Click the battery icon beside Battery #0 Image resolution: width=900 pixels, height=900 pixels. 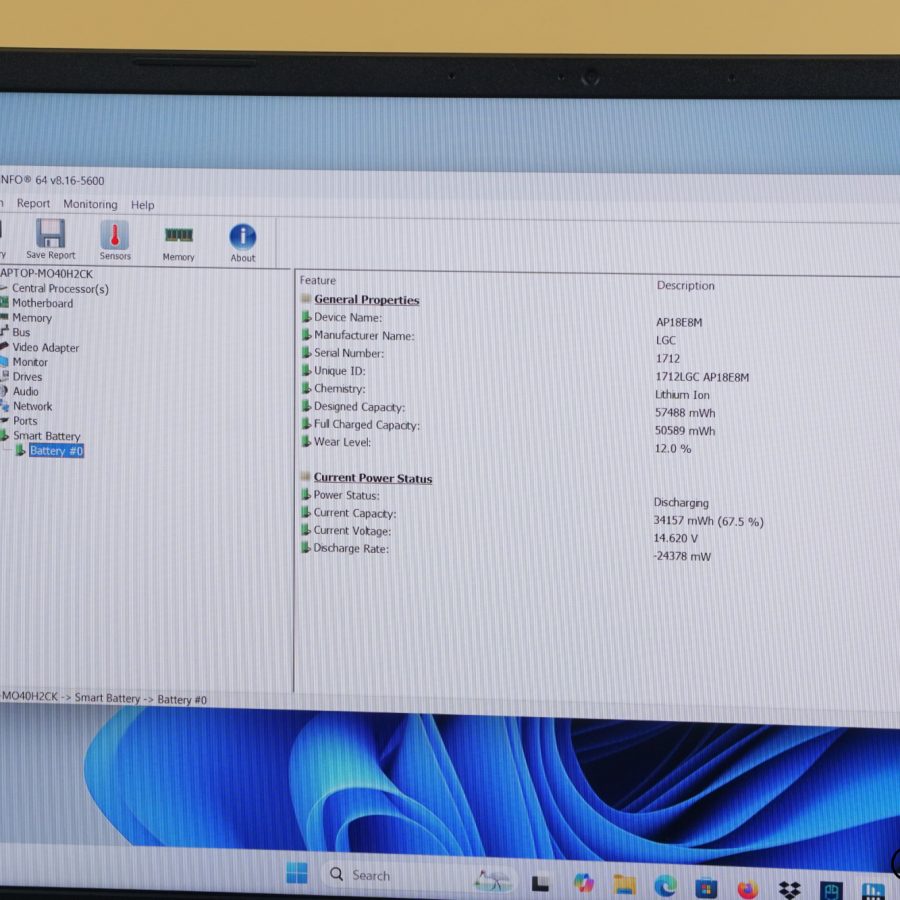coord(20,450)
